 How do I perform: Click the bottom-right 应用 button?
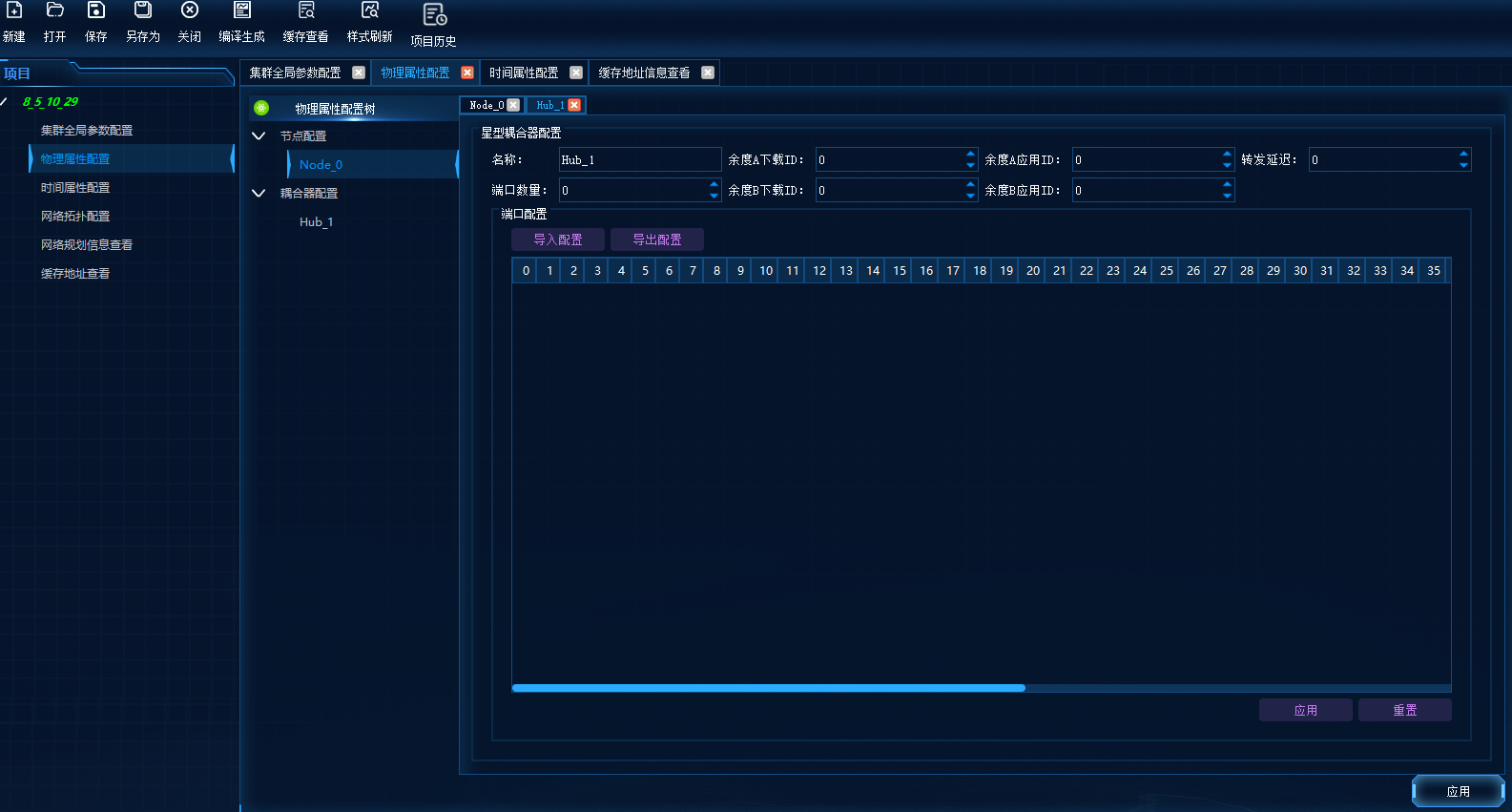1459,791
